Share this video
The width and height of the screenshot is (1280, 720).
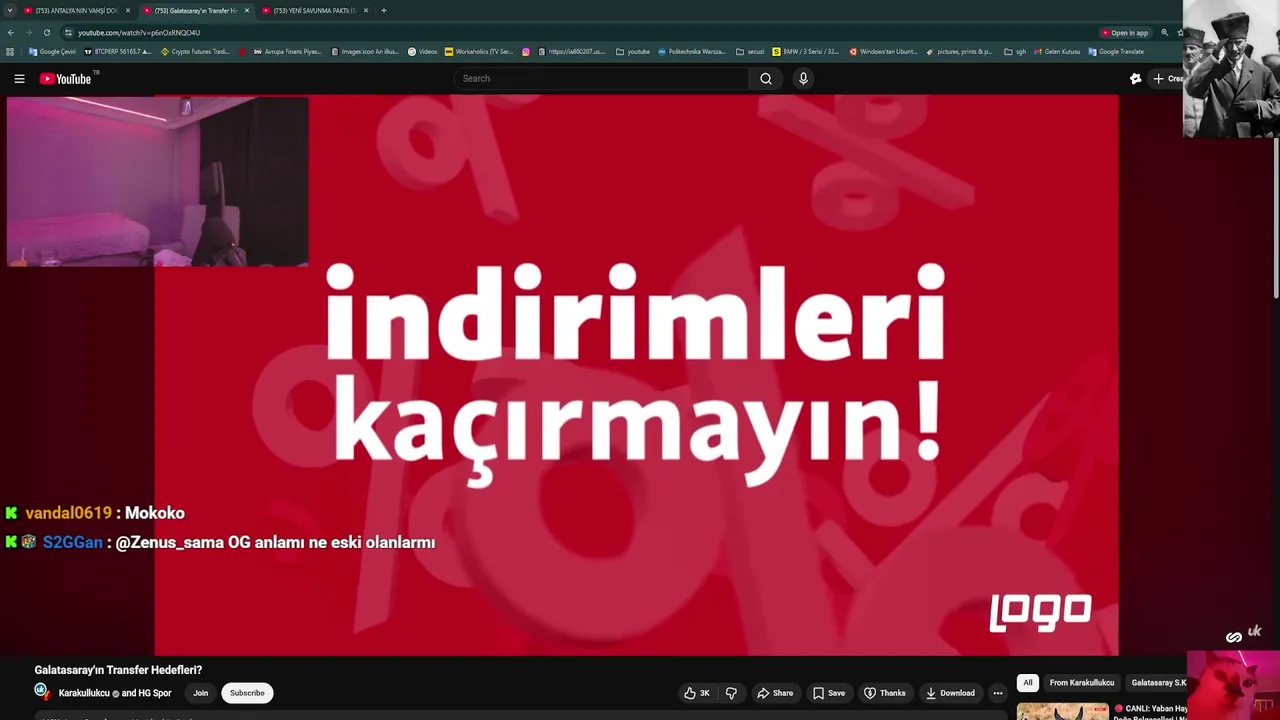point(775,693)
